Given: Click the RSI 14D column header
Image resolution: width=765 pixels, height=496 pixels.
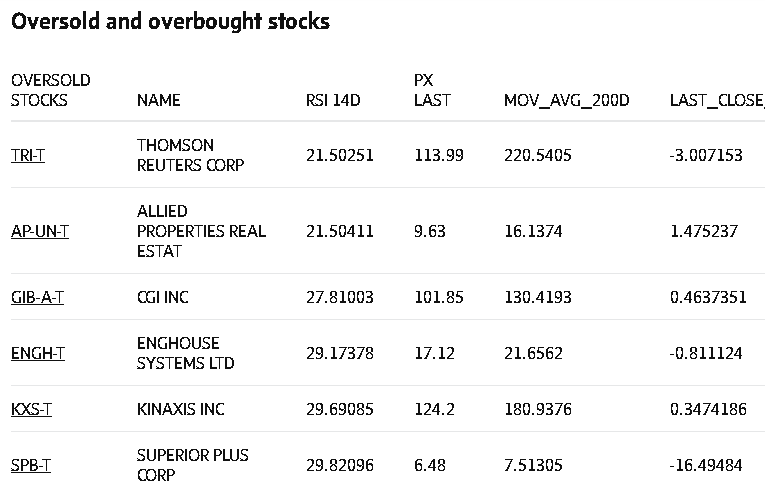Looking at the screenshot, I should point(333,100).
